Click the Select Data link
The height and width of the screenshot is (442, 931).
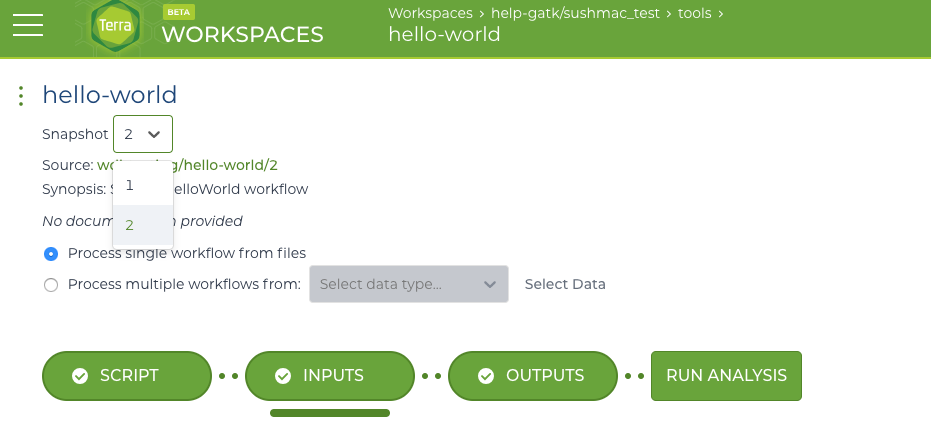565,284
